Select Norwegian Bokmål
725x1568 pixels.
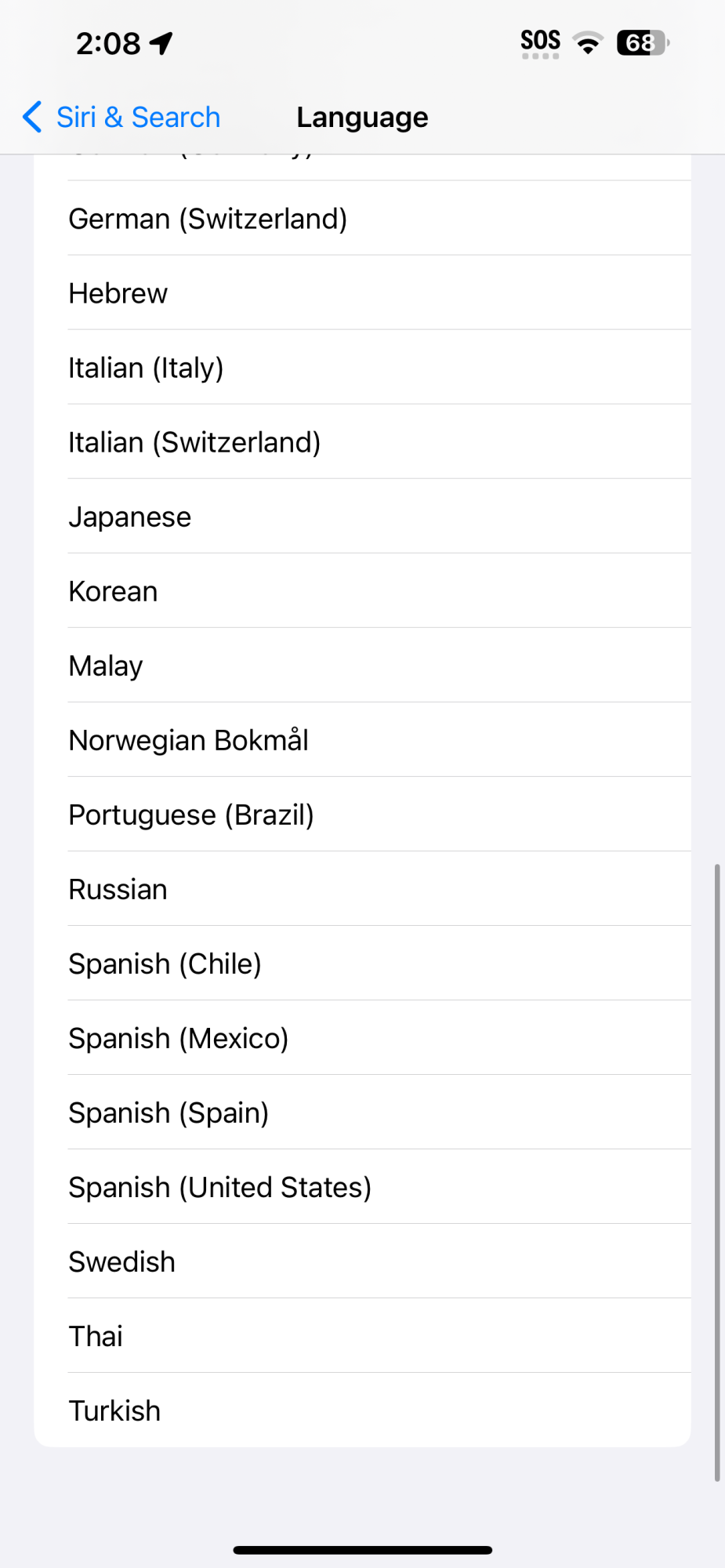pos(188,740)
